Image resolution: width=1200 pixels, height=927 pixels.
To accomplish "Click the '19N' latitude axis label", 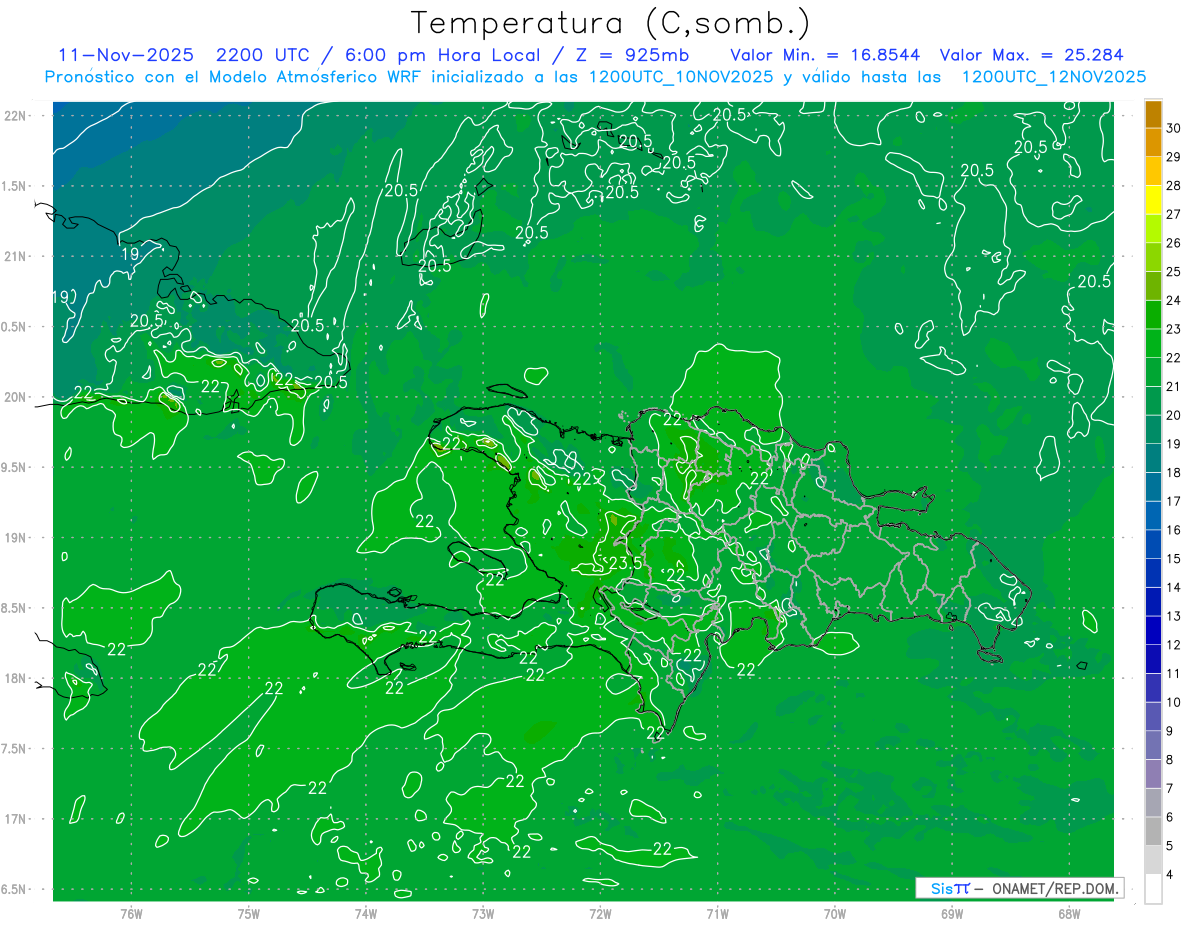I will pyautogui.click(x=15, y=537).
